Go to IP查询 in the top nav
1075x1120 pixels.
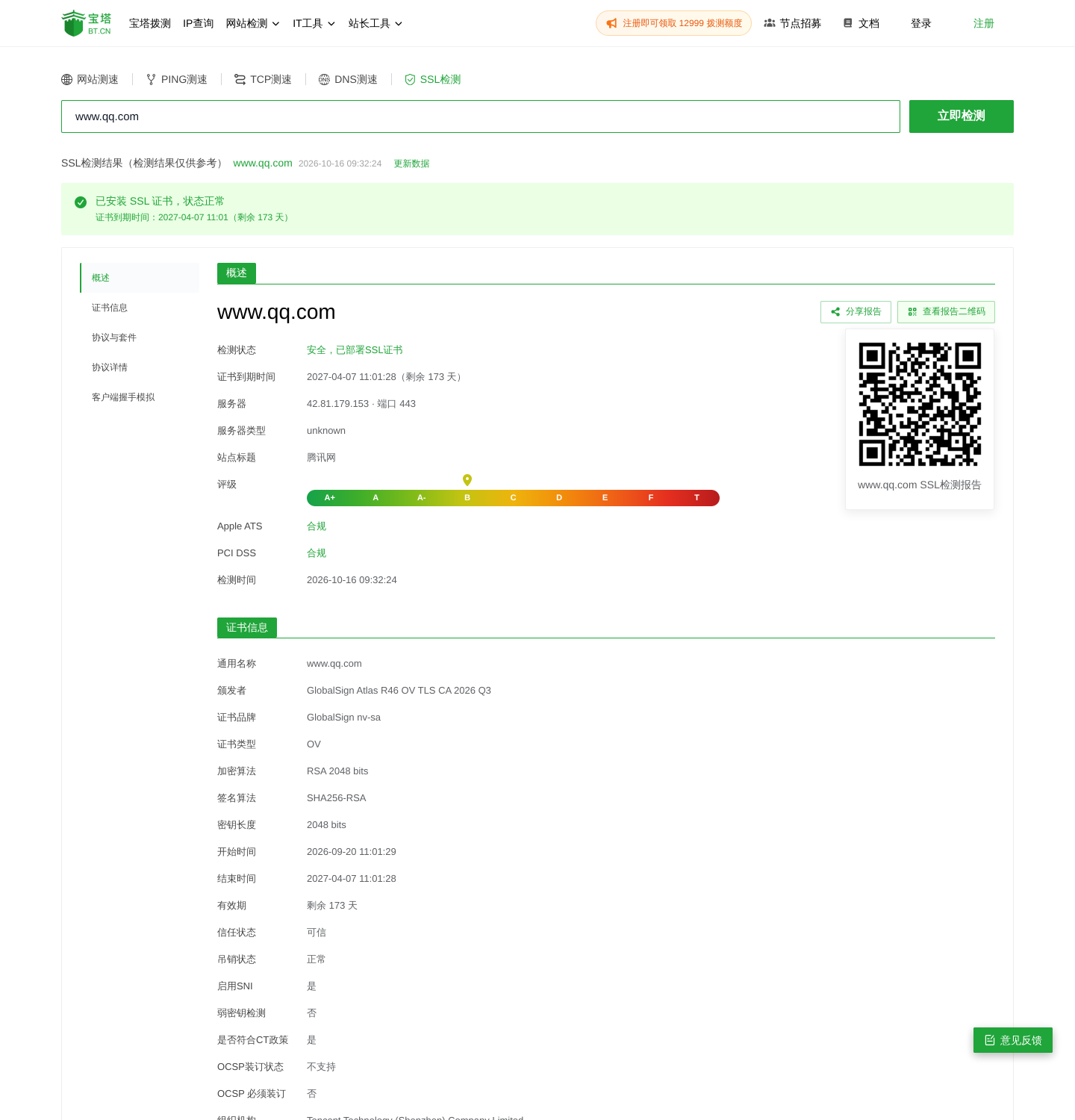(x=199, y=23)
